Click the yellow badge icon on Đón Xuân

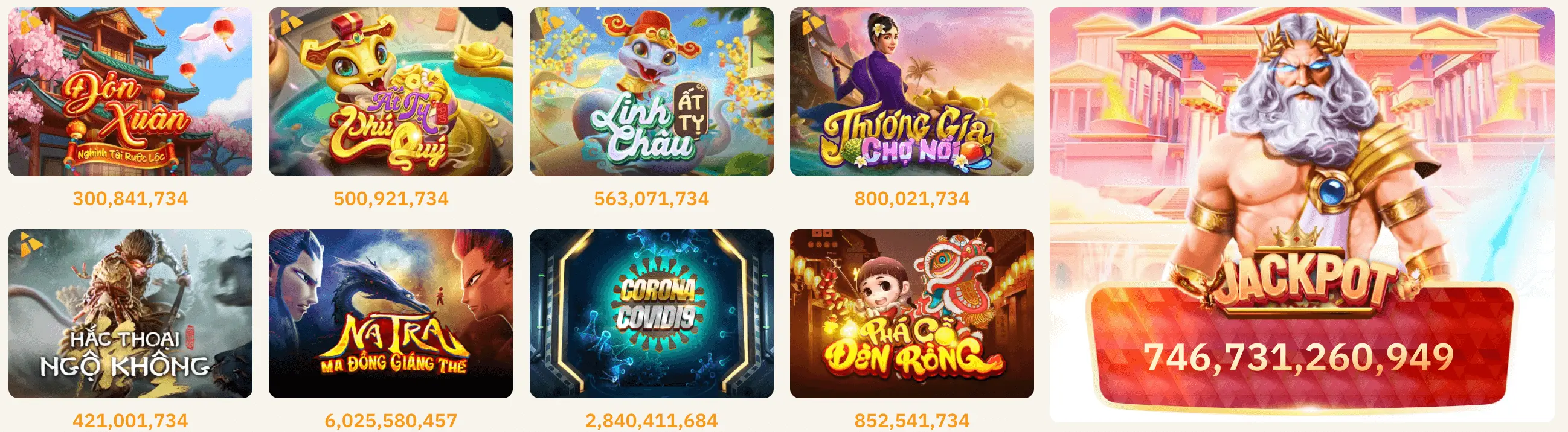click(30, 23)
